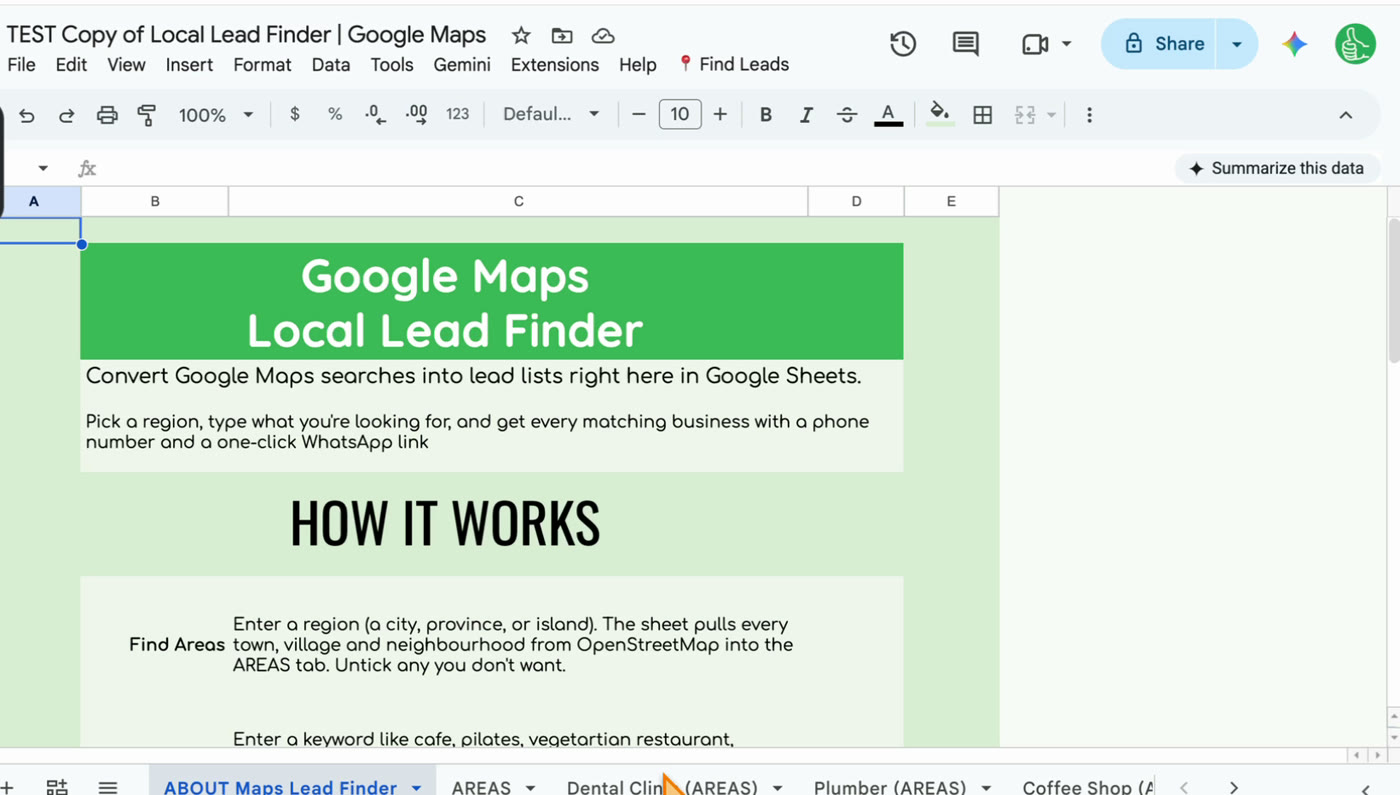Star this spreadsheet document
Viewport: 1400px width, 795px height.
(x=521, y=36)
